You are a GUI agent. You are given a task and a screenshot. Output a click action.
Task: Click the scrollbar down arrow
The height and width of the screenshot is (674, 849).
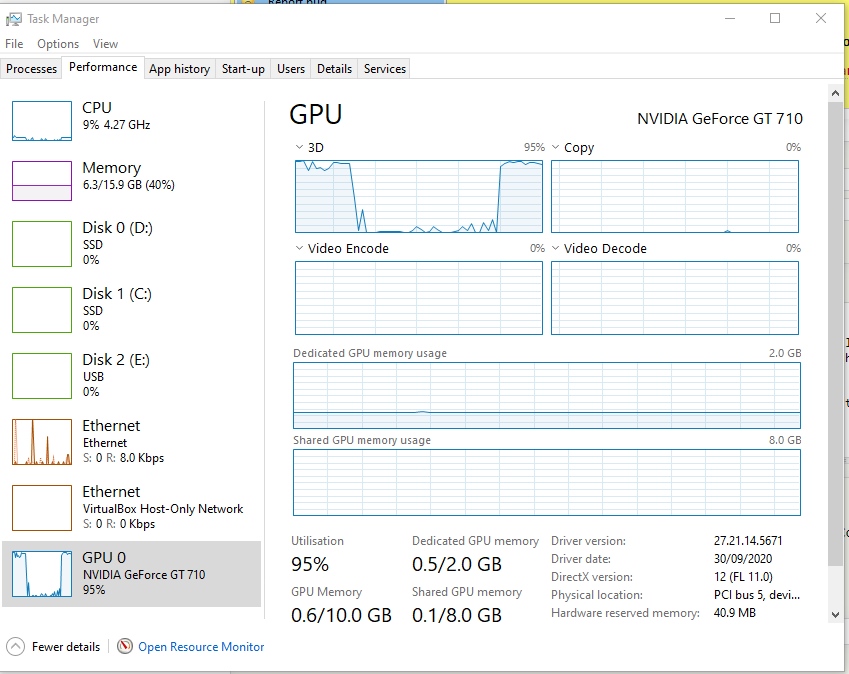pos(835,614)
